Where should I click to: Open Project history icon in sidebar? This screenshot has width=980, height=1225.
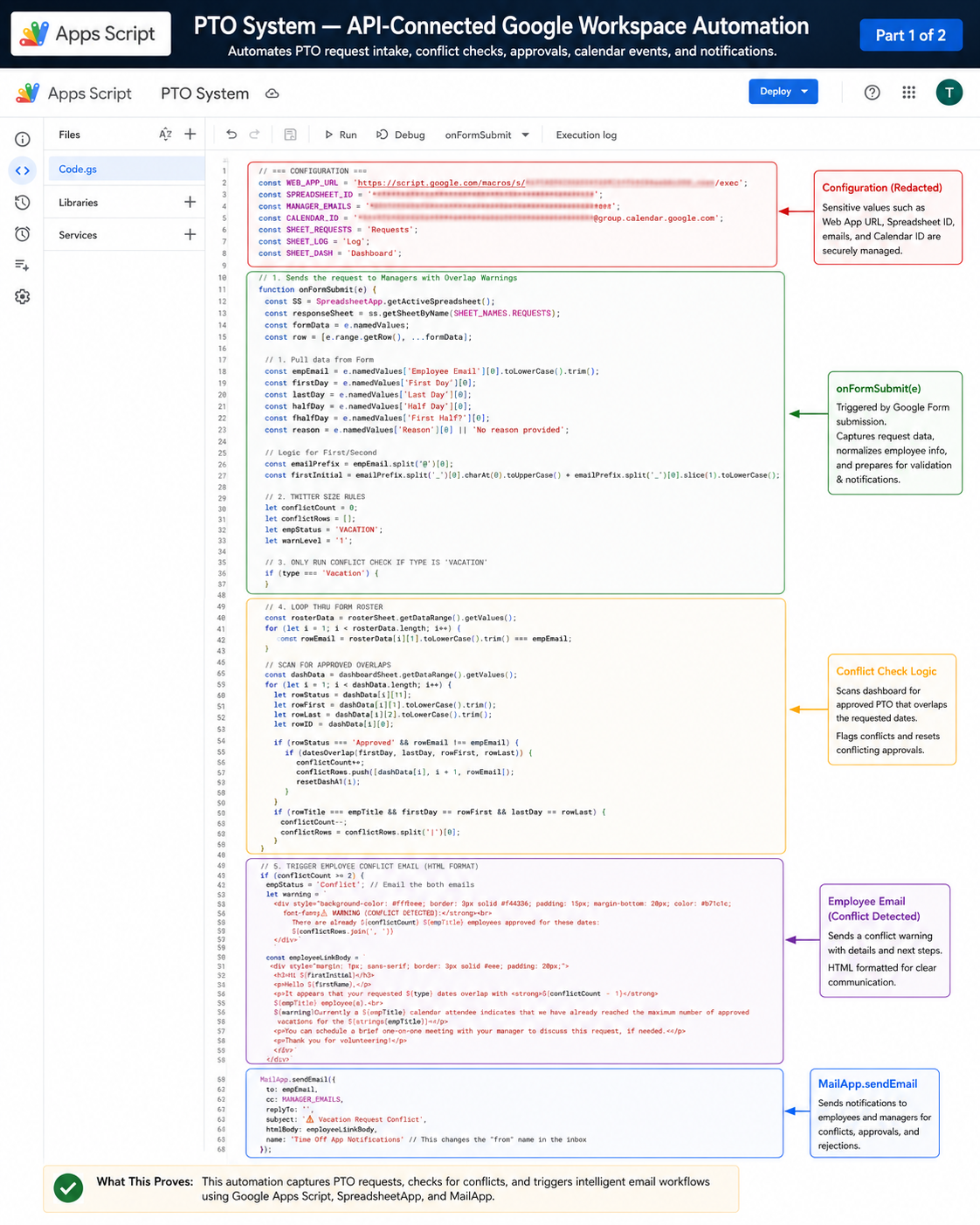(x=23, y=202)
